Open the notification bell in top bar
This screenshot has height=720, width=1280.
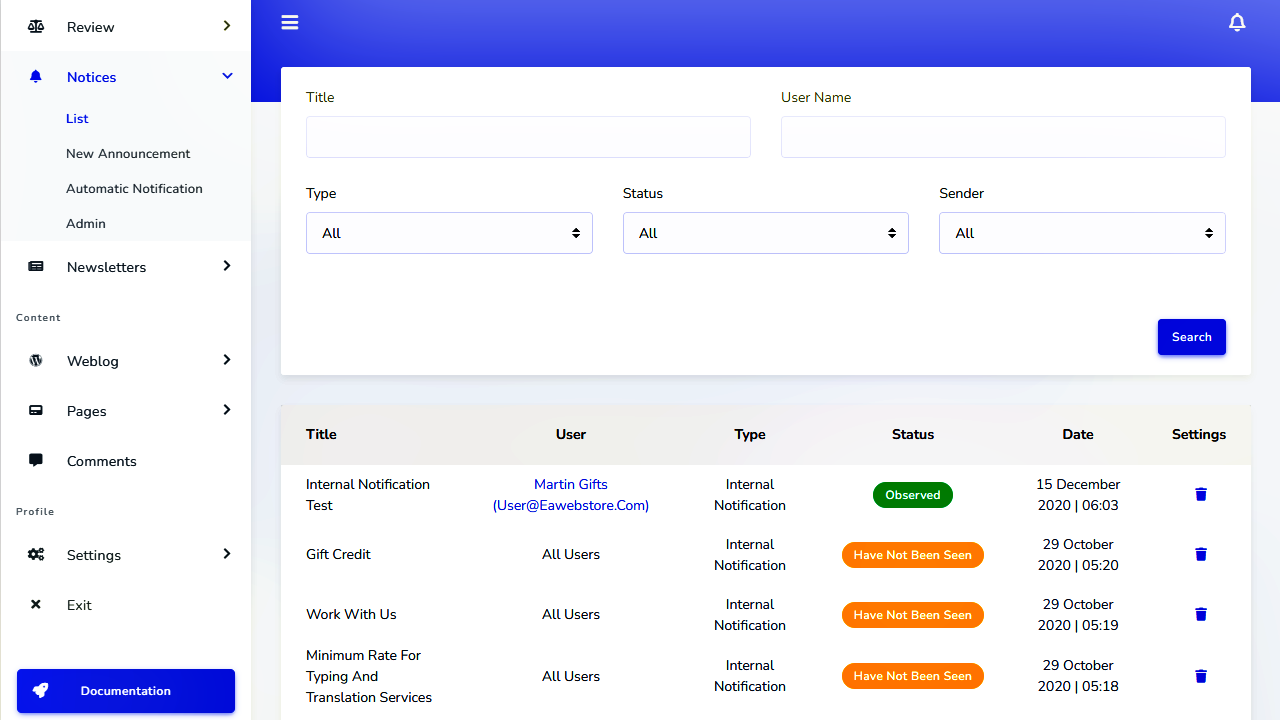tap(1237, 22)
